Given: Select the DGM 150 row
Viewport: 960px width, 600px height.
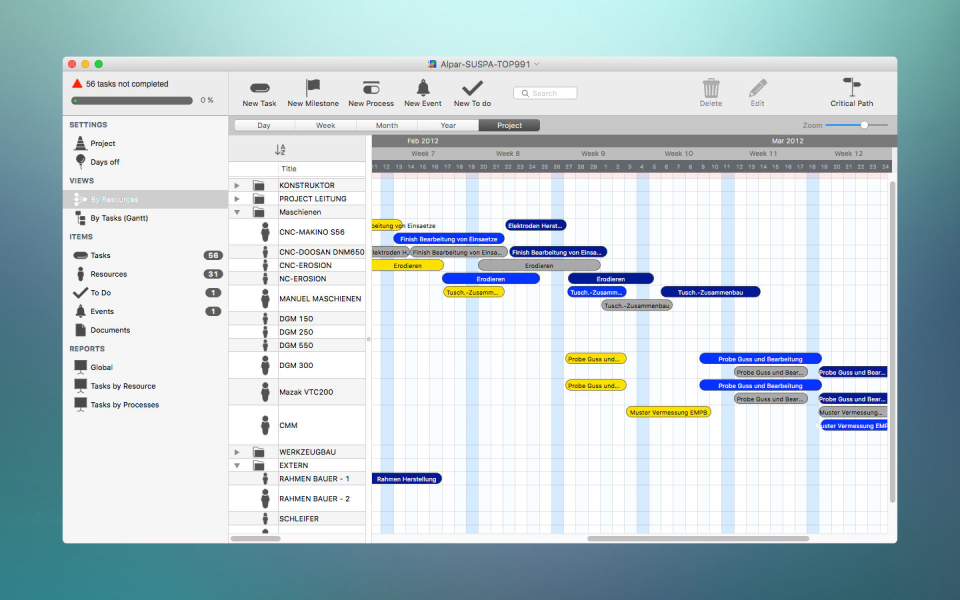Looking at the screenshot, I should click(298, 318).
